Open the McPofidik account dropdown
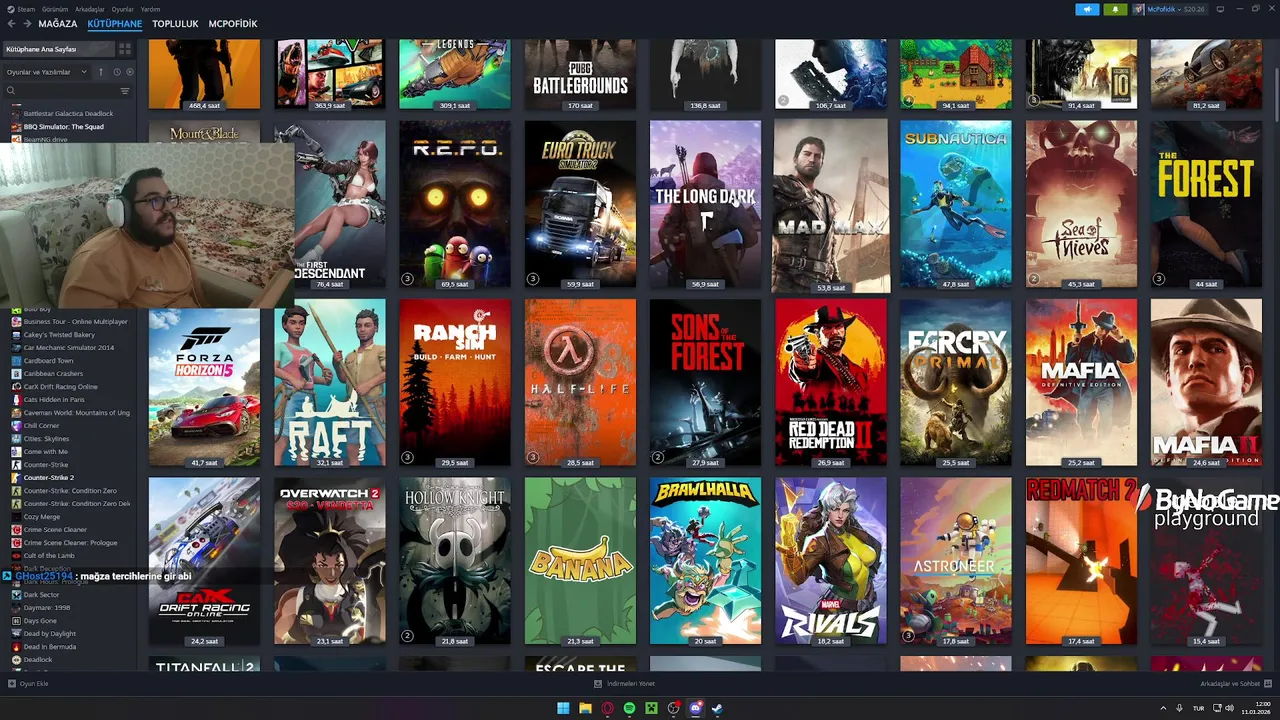1280x720 pixels. tap(1169, 9)
